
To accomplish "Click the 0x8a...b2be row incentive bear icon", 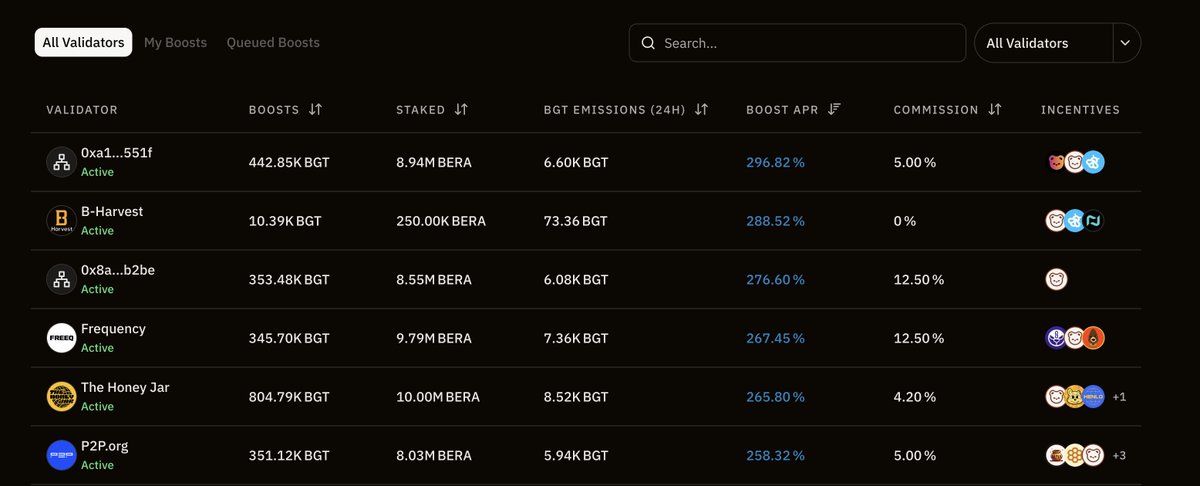I will 1055,279.
